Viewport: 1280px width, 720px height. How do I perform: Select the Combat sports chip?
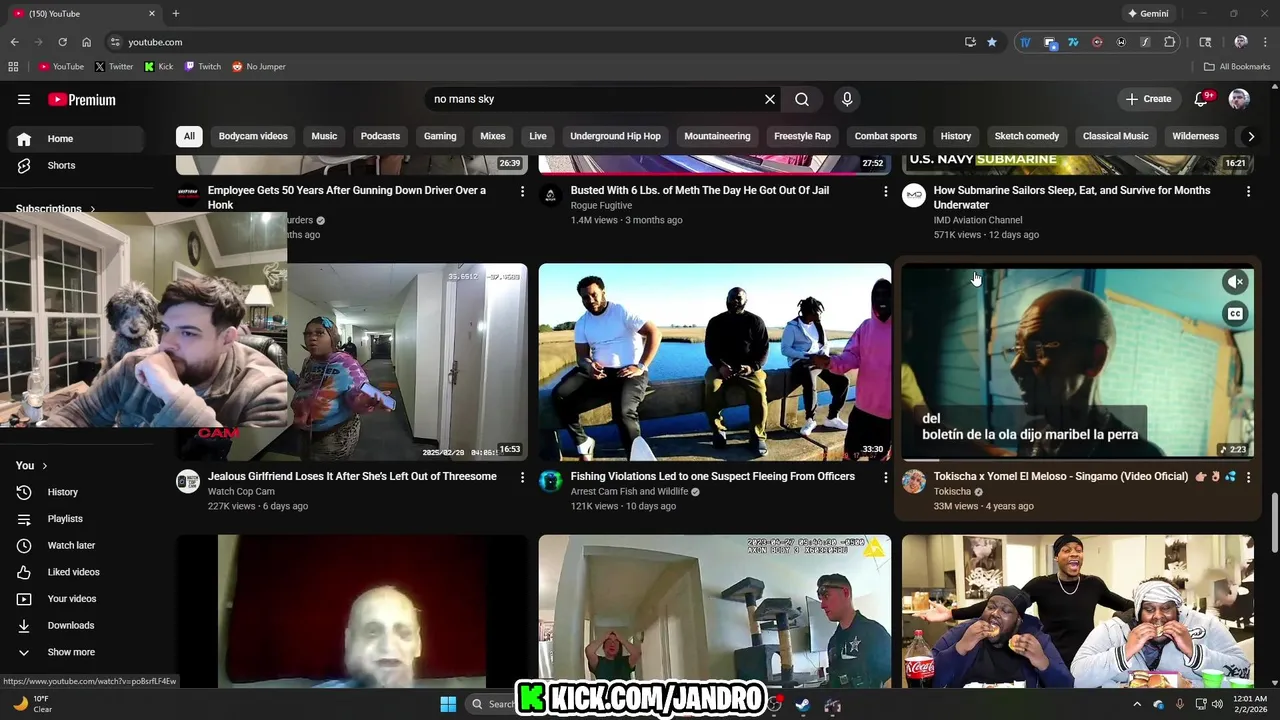(x=886, y=136)
